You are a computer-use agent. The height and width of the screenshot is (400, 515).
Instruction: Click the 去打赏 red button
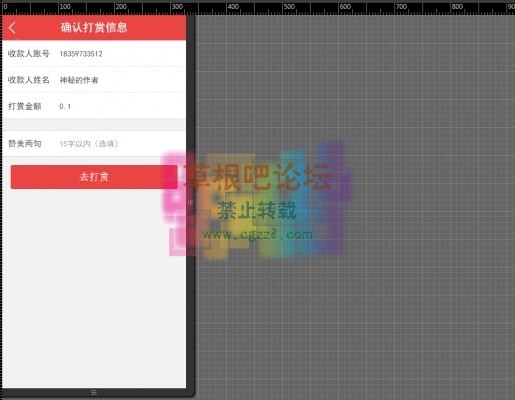[94, 177]
